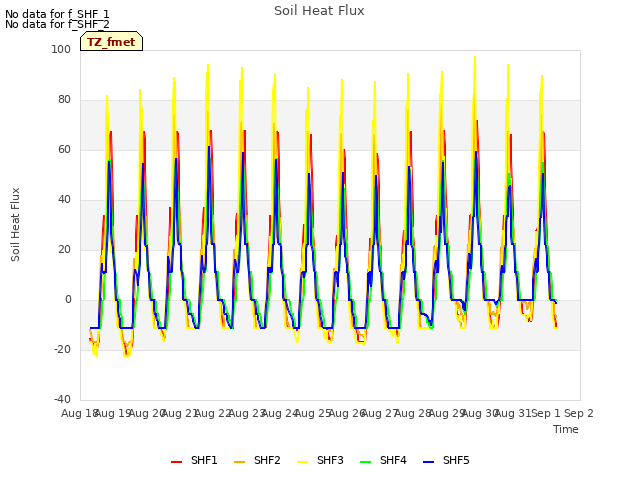Click the vertical Soil Heat Flux axis label
The height and width of the screenshot is (480, 640).
[15, 224]
